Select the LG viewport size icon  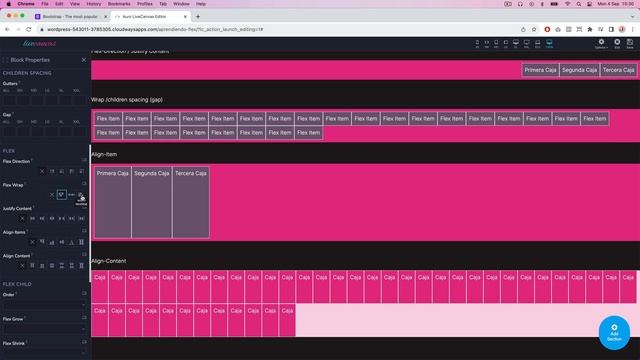pos(506,43)
